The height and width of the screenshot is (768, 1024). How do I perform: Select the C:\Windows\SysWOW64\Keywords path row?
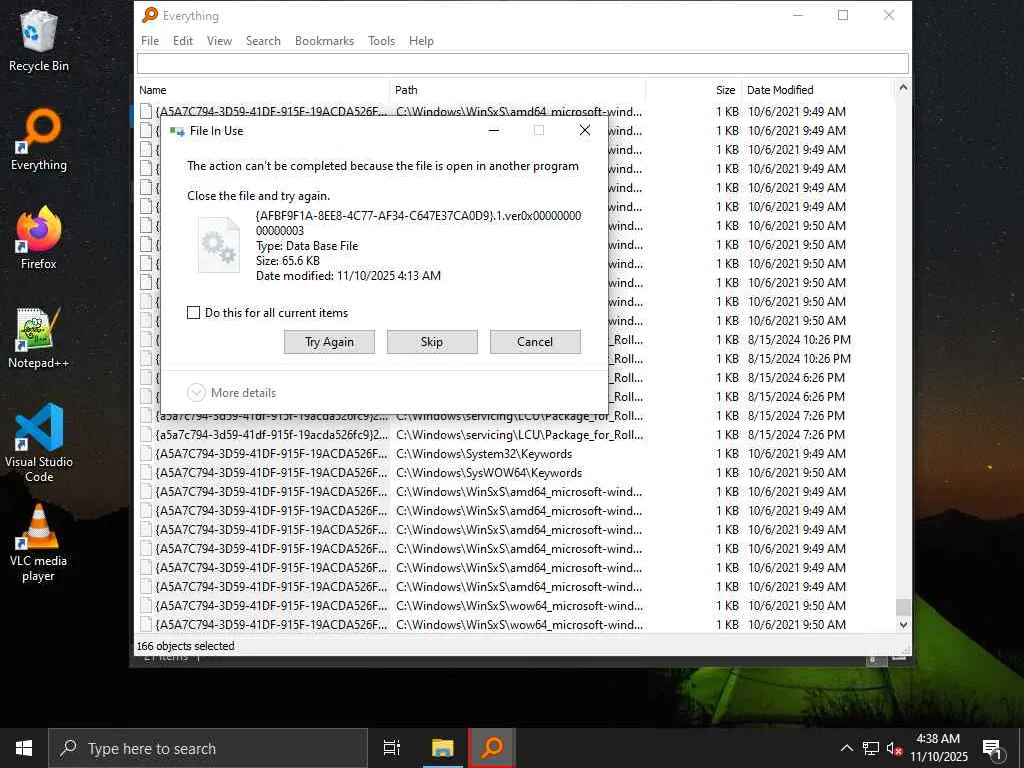pos(489,473)
